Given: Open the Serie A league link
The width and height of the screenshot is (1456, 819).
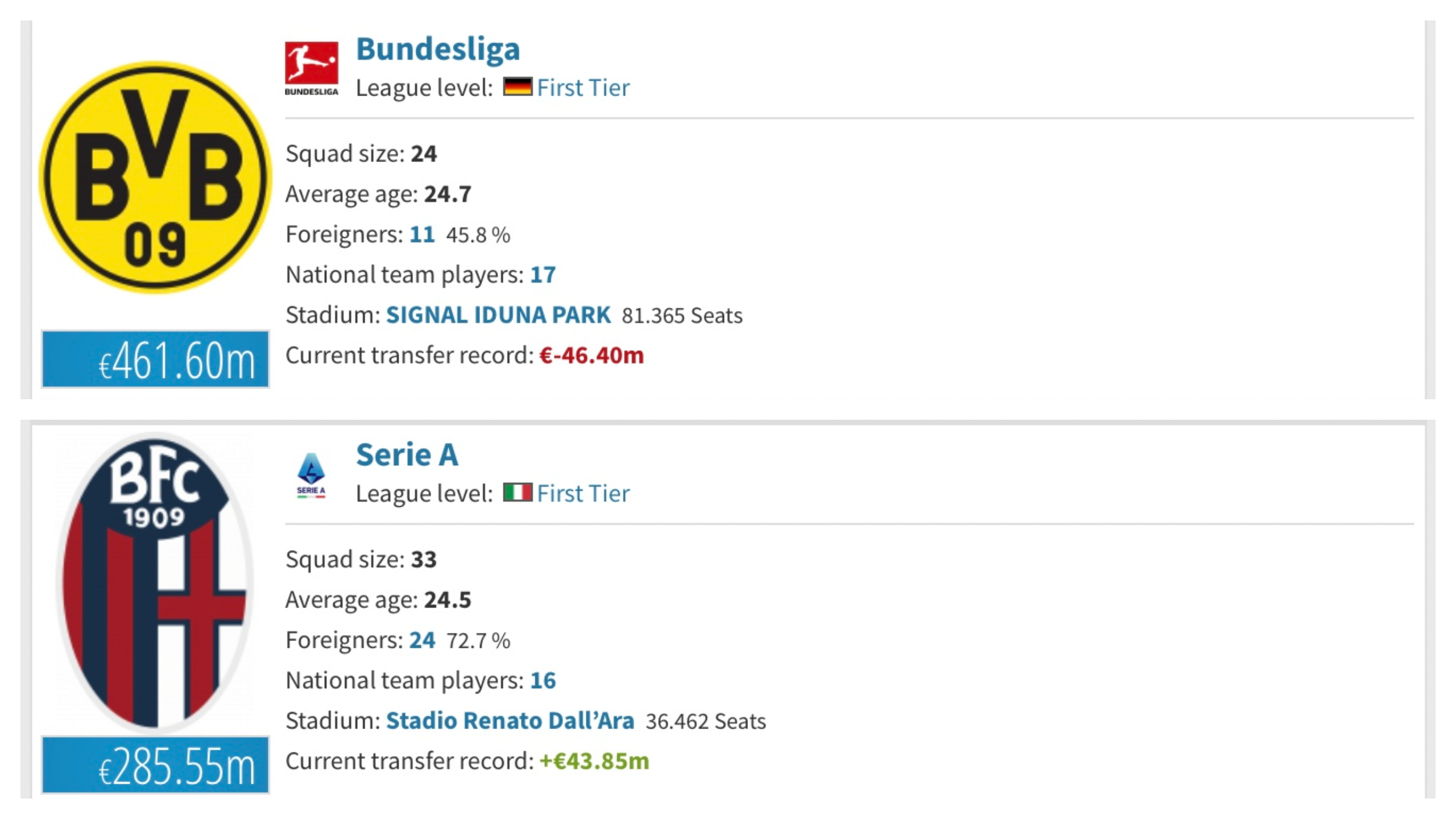Looking at the screenshot, I should [x=407, y=454].
